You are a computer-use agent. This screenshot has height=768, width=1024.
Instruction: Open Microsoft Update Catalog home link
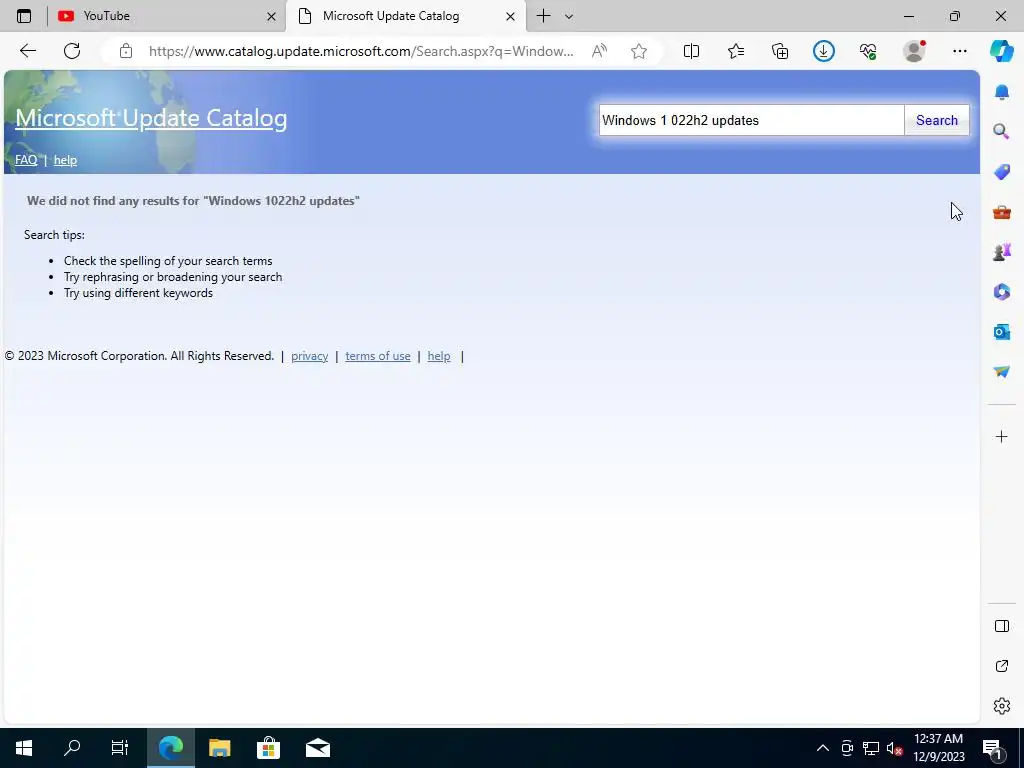point(151,118)
